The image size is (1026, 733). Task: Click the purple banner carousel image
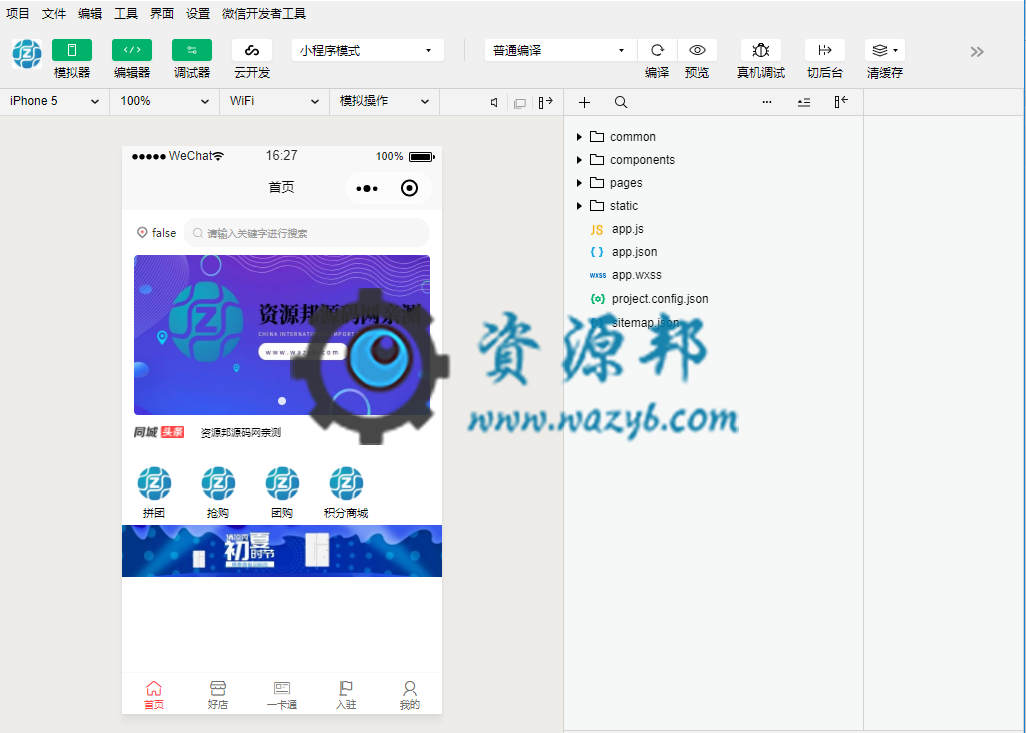point(282,334)
